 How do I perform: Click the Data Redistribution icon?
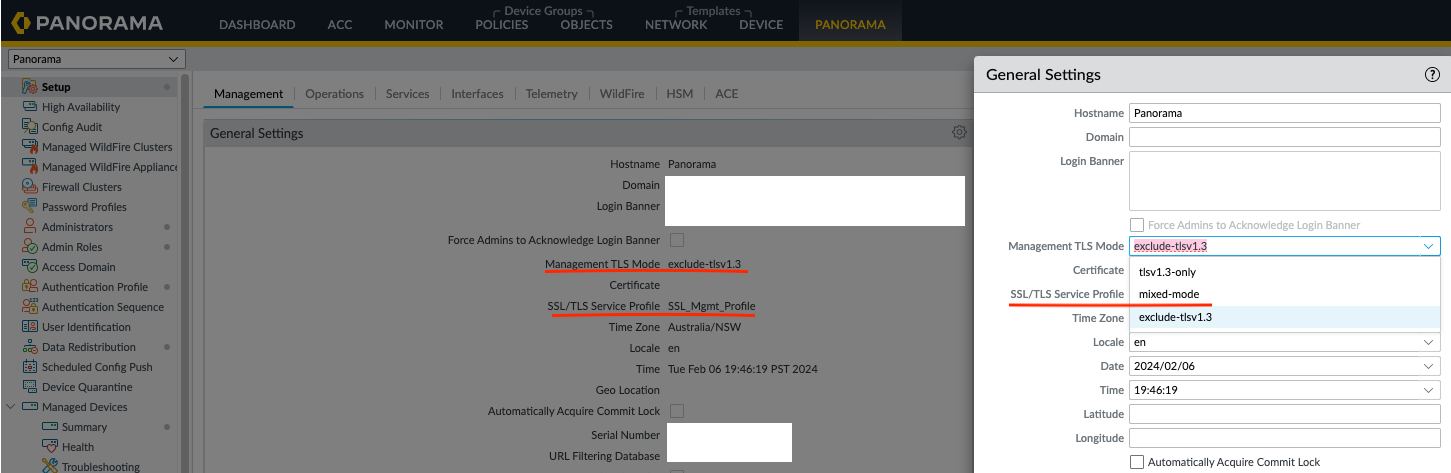pos(30,347)
